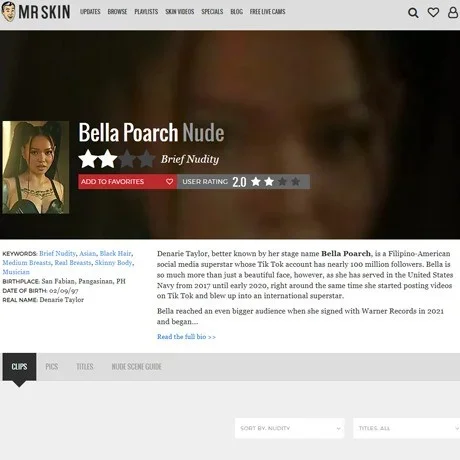Click the Skinny Body keyword link
This screenshot has width=460, height=460.
click(113, 263)
